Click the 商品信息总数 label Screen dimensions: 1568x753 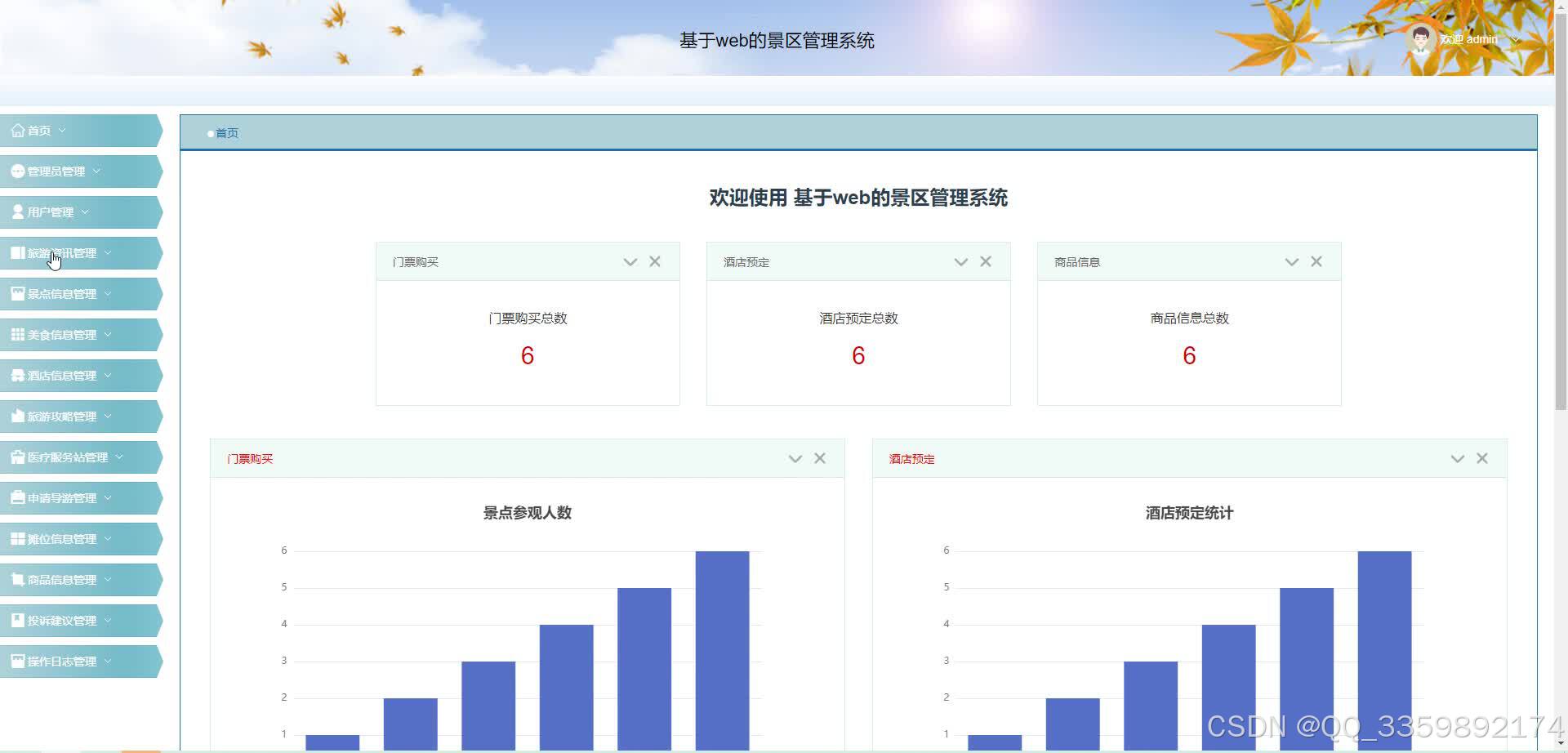(x=1189, y=319)
